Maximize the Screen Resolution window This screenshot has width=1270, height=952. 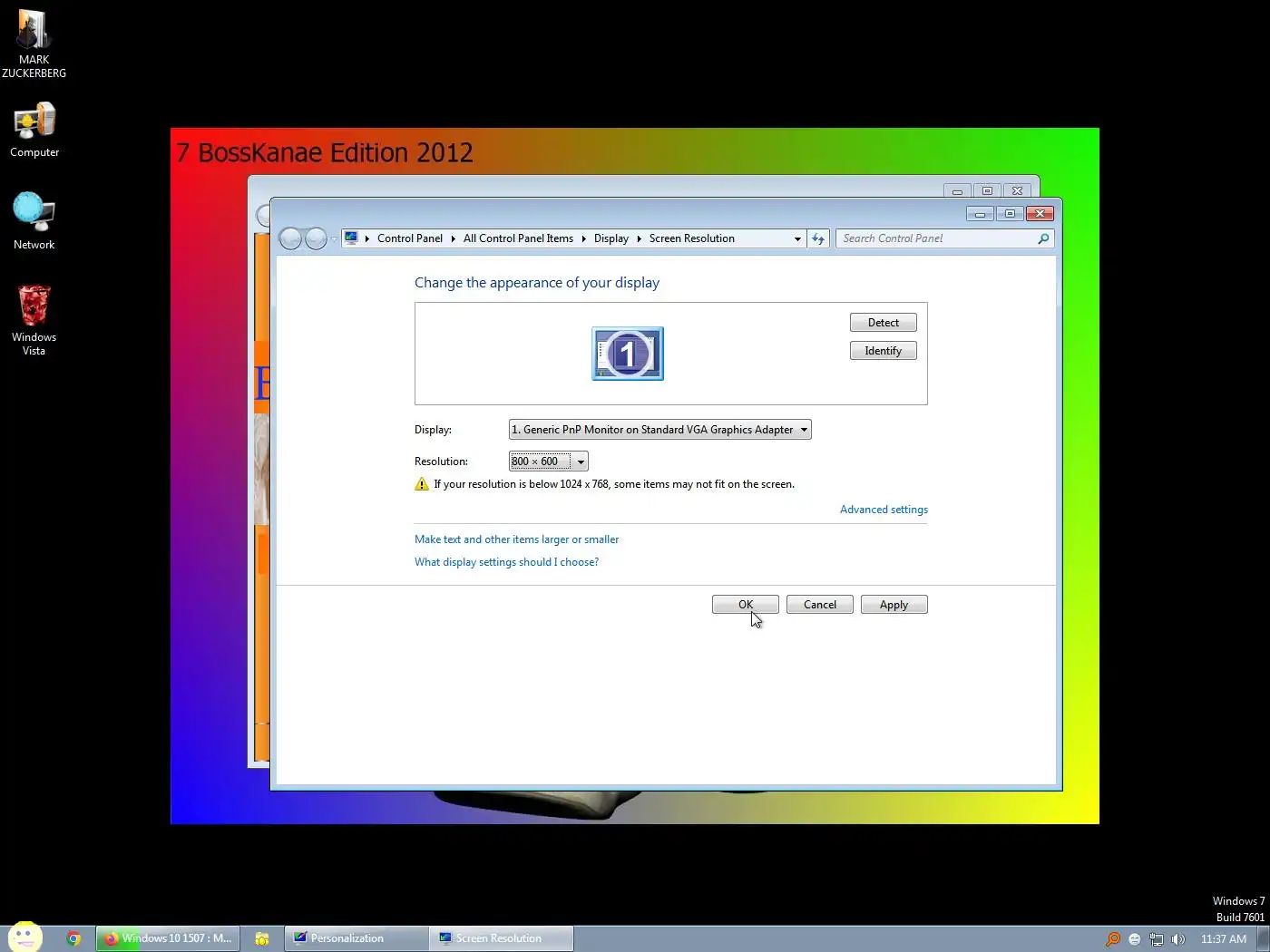1010,214
